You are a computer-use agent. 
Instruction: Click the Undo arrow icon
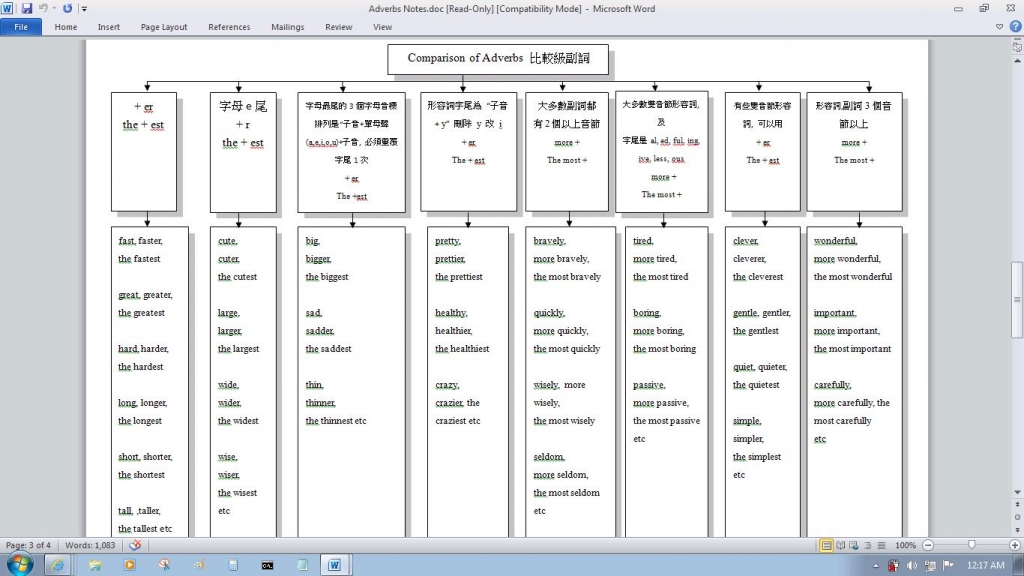click(x=44, y=9)
